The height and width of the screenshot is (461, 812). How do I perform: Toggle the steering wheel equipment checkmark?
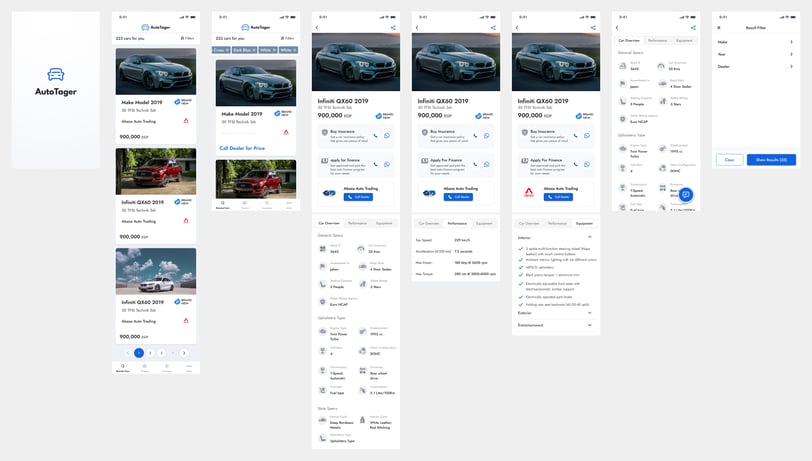click(521, 249)
